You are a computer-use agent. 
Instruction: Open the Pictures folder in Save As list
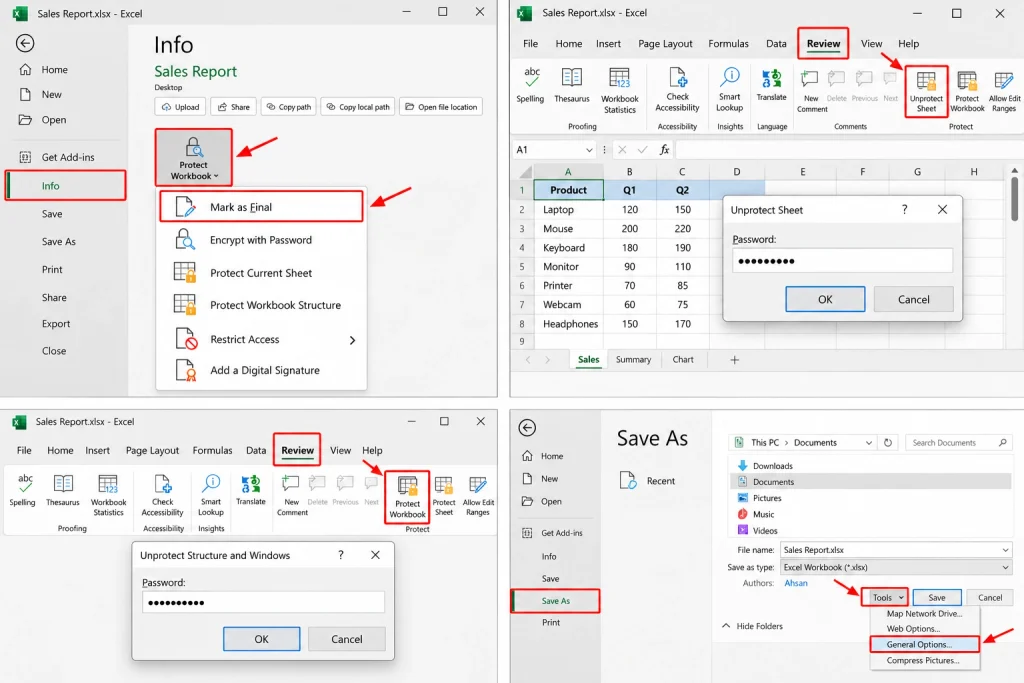pyautogui.click(x=767, y=498)
